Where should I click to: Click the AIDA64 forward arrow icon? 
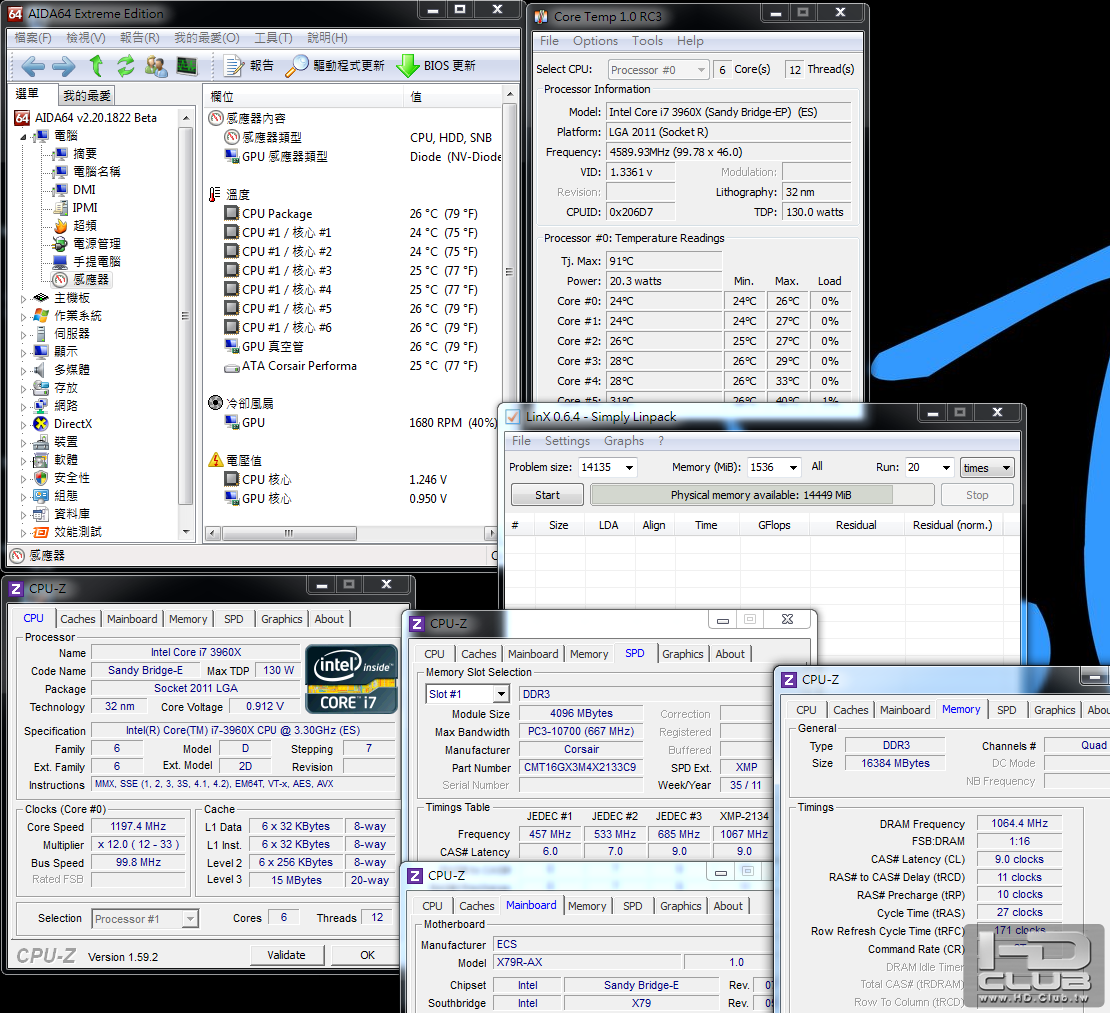coord(64,67)
